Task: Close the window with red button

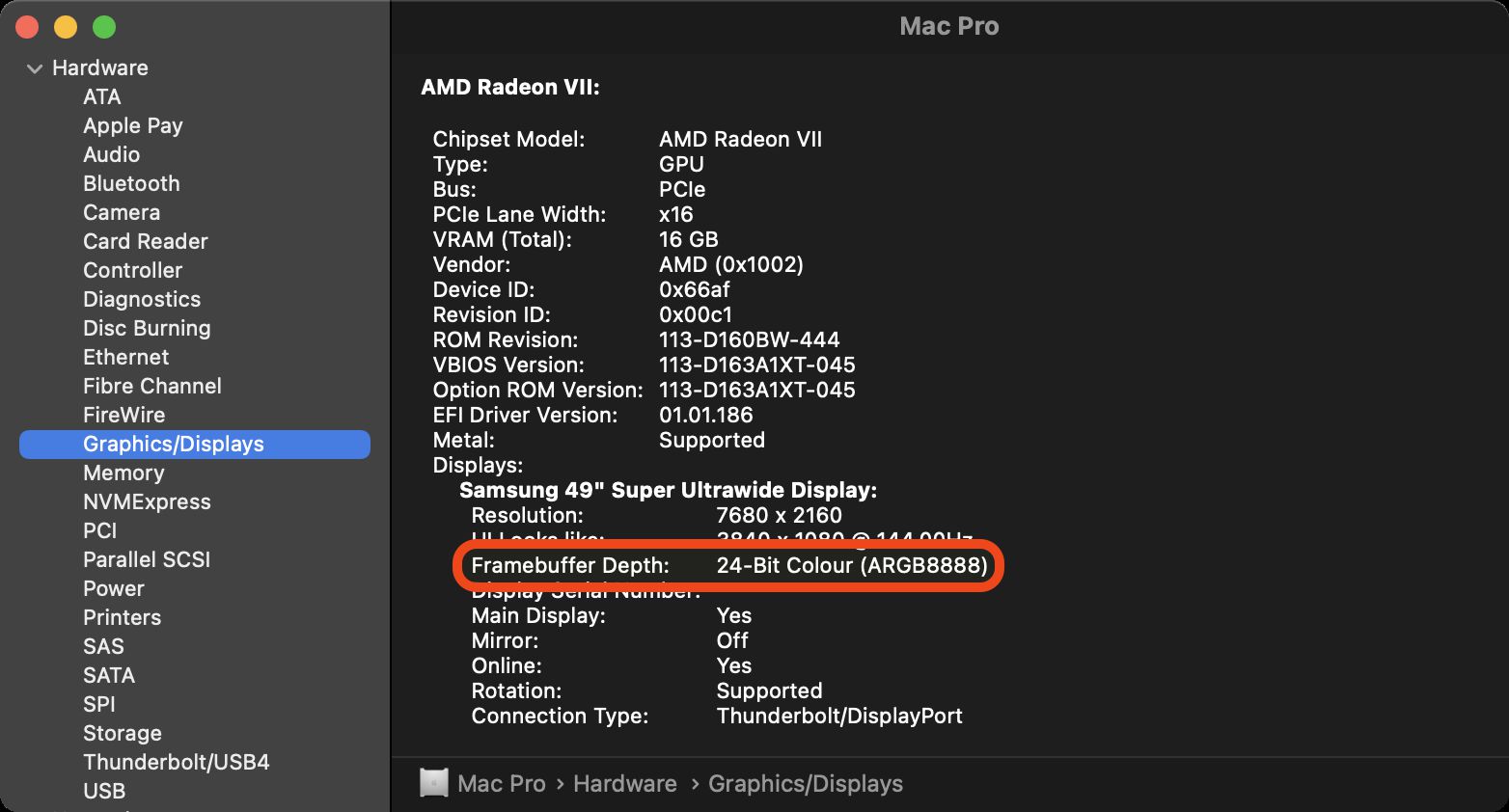Action: click(27, 28)
